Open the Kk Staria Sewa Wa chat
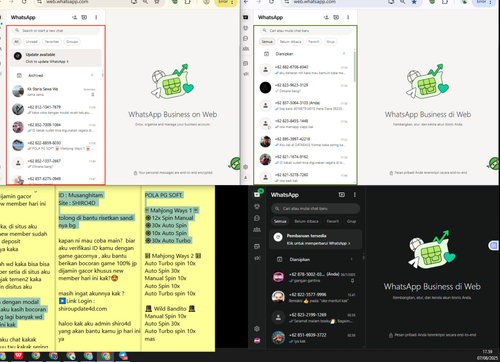The width and height of the screenshot is (500, 362). click(x=56, y=92)
